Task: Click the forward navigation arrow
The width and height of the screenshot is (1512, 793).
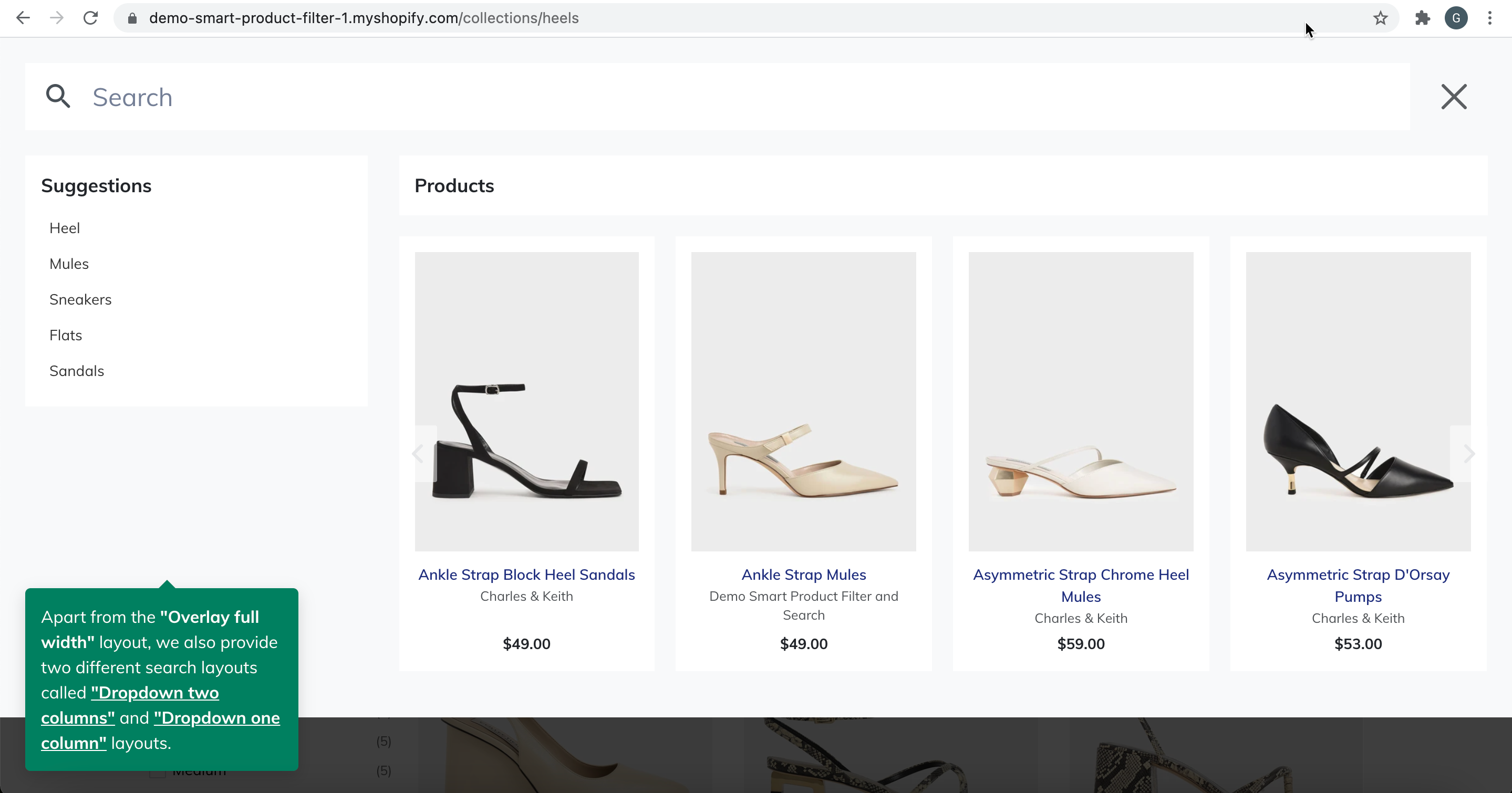Action: click(56, 18)
